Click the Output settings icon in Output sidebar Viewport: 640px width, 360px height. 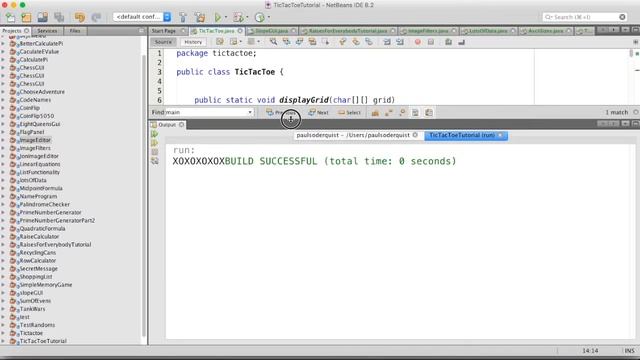[154, 161]
